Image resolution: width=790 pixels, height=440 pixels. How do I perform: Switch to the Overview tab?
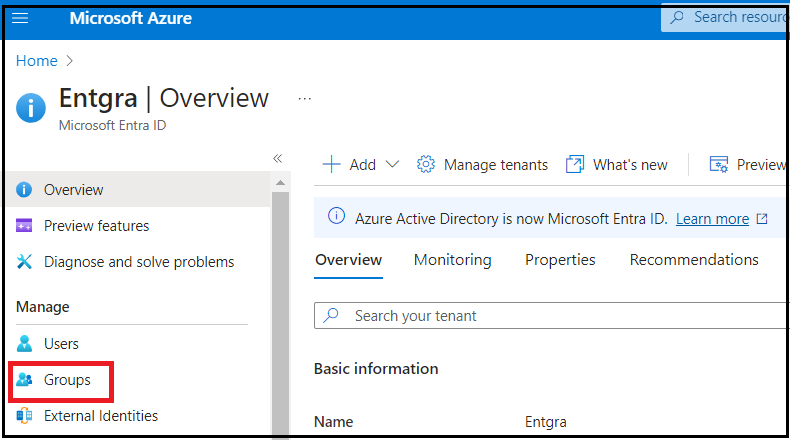(348, 260)
